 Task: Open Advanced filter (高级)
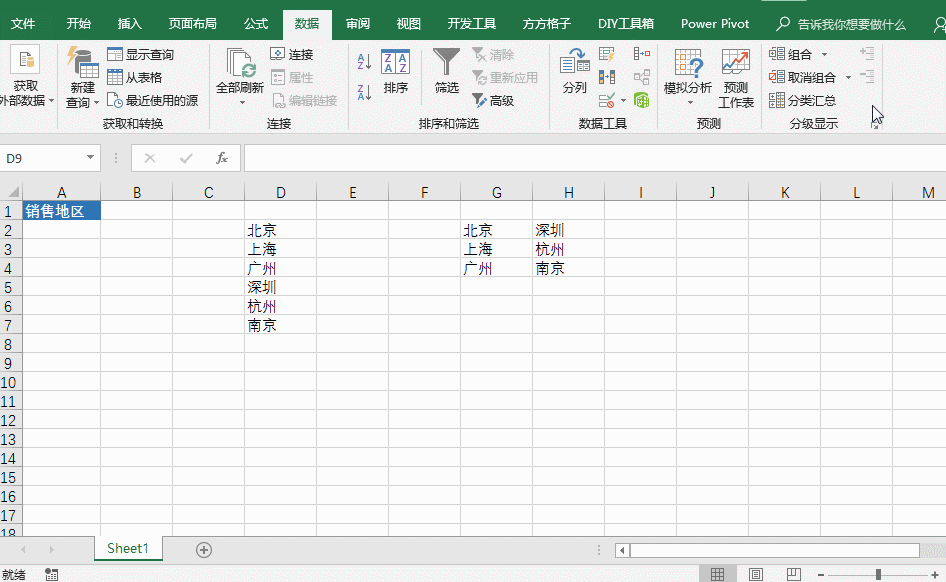click(493, 100)
